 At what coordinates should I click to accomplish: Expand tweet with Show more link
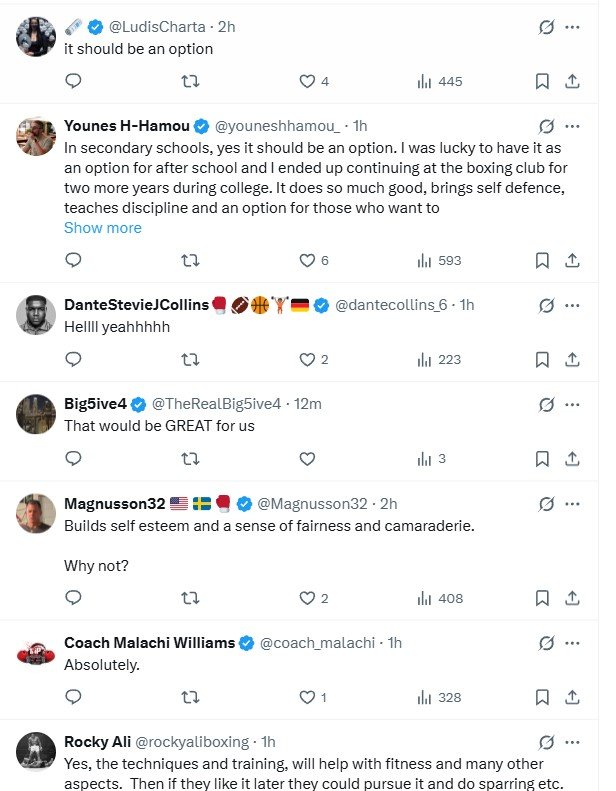103,228
